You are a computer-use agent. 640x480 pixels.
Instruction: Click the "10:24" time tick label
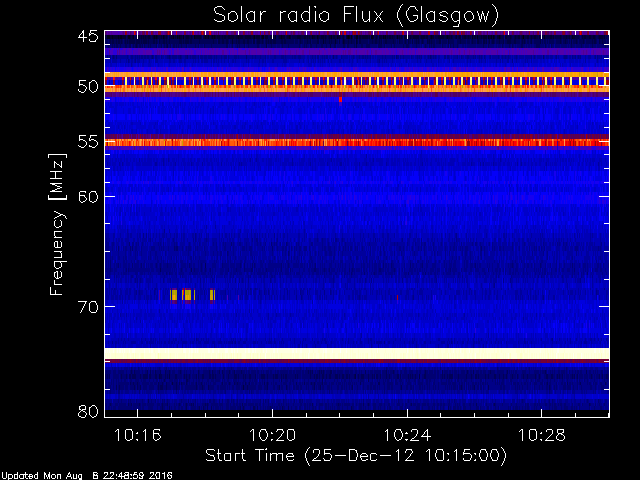[407, 435]
